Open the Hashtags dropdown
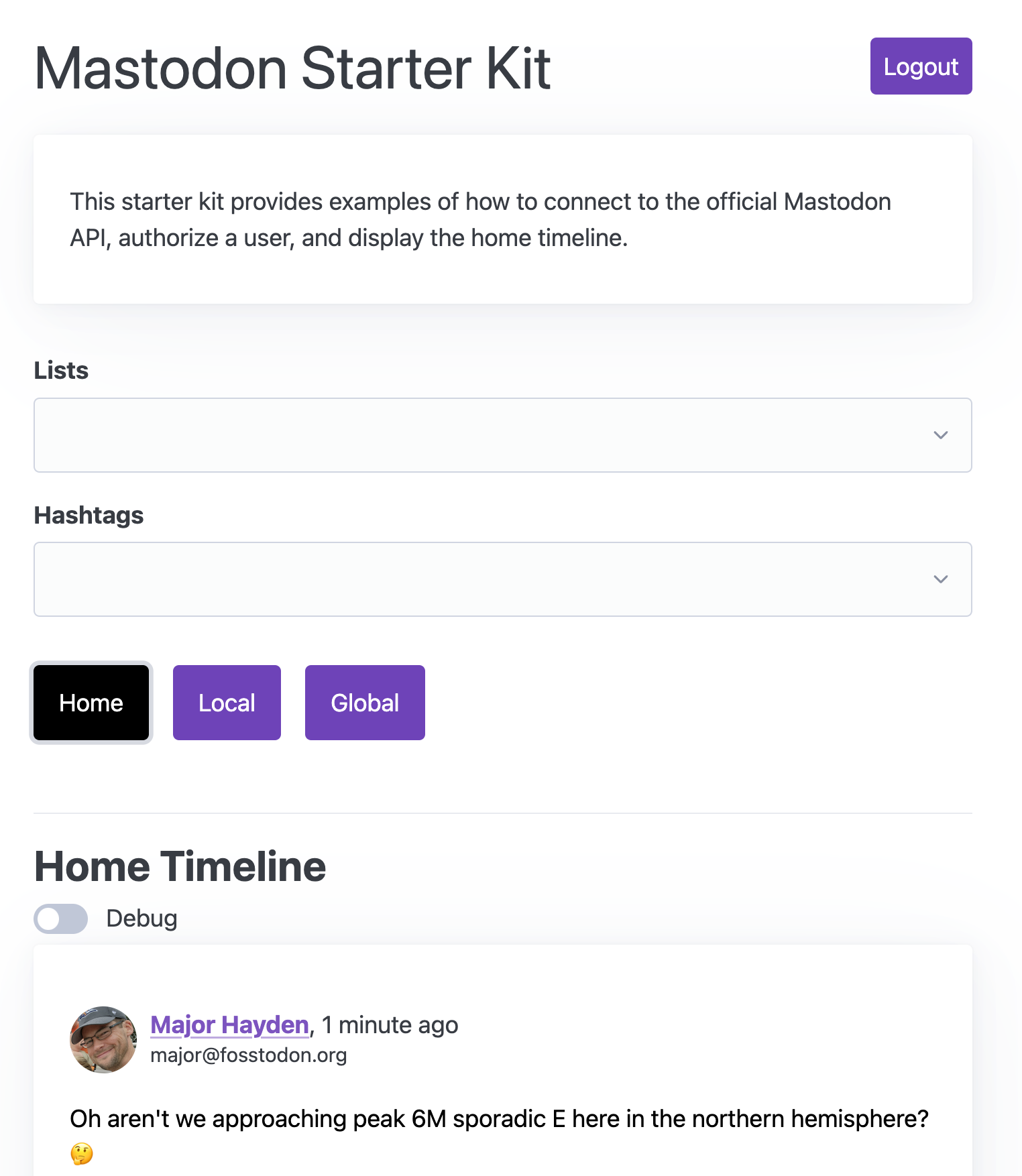Image resolution: width=1022 pixels, height=1176 pixels. 503,579
